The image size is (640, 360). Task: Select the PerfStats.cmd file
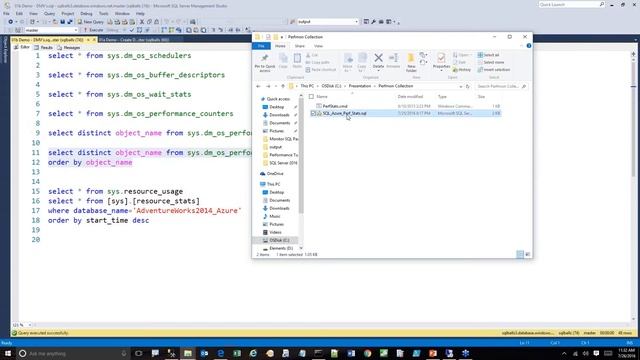click(x=335, y=106)
